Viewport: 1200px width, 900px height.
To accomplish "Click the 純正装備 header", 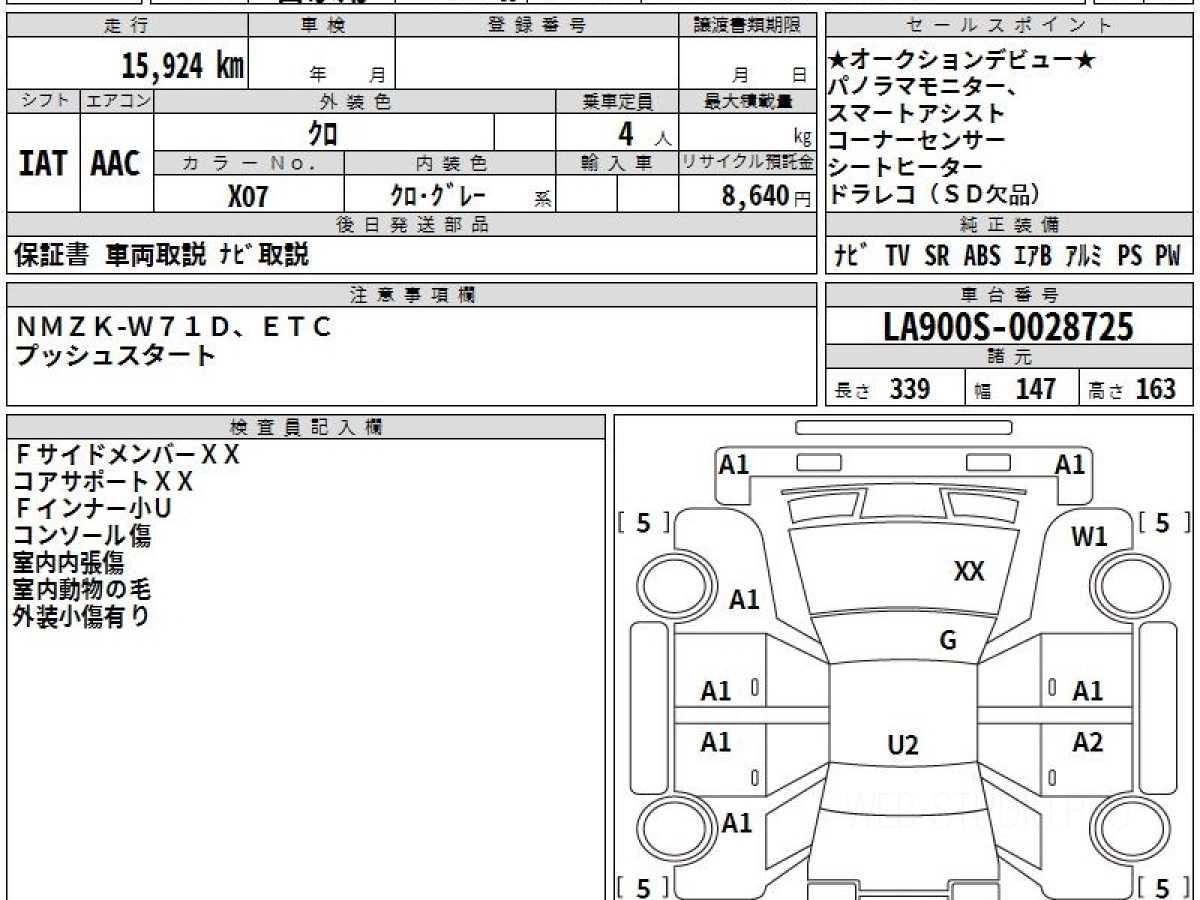I will 1010,225.
